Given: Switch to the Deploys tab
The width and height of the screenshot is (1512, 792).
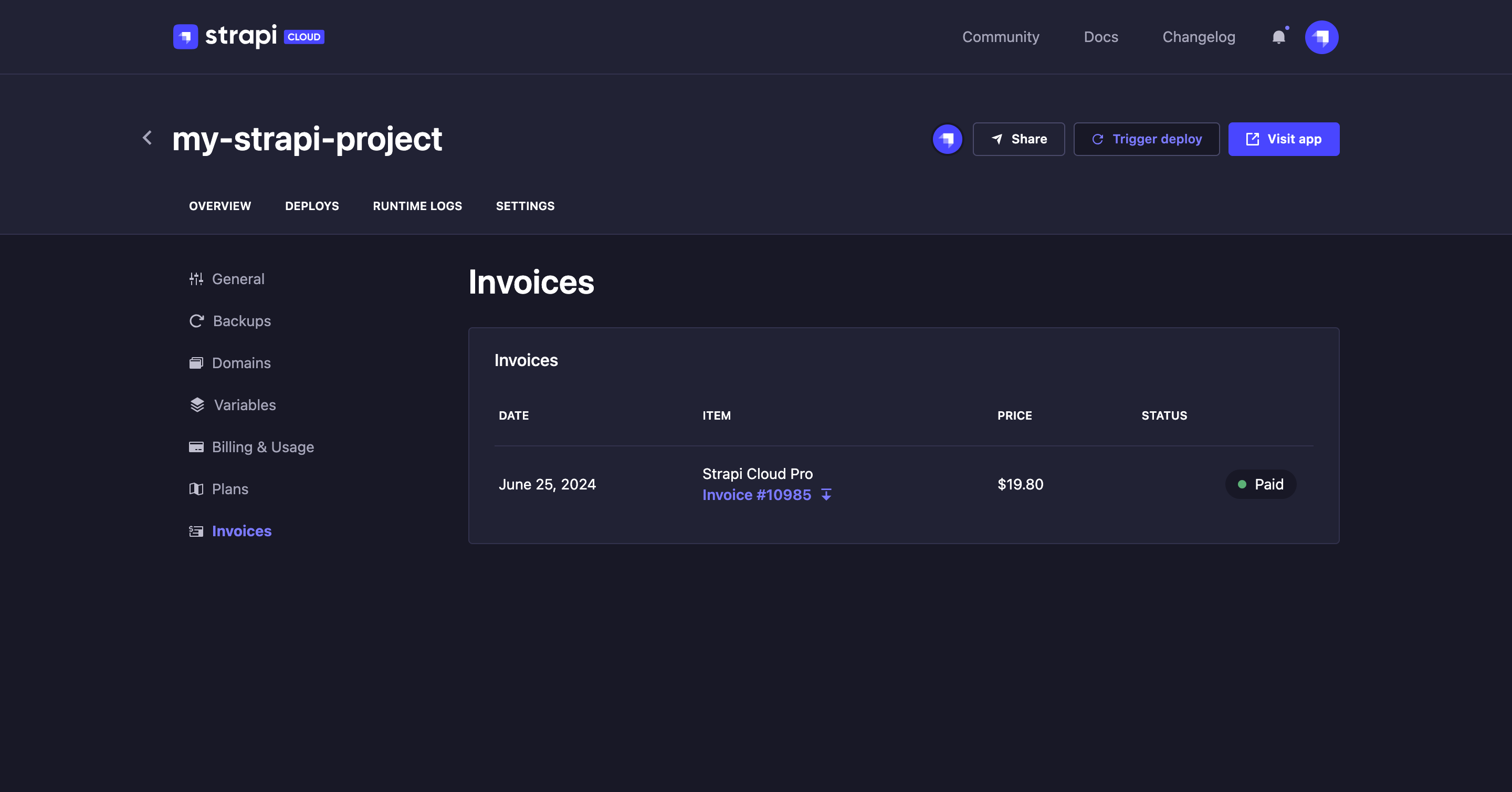Looking at the screenshot, I should tap(312, 205).
